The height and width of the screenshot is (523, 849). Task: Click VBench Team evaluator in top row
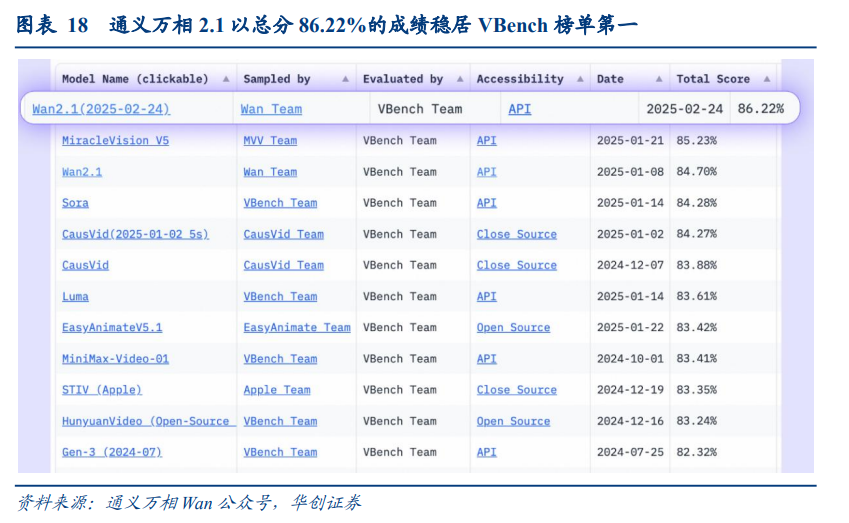coord(420,109)
